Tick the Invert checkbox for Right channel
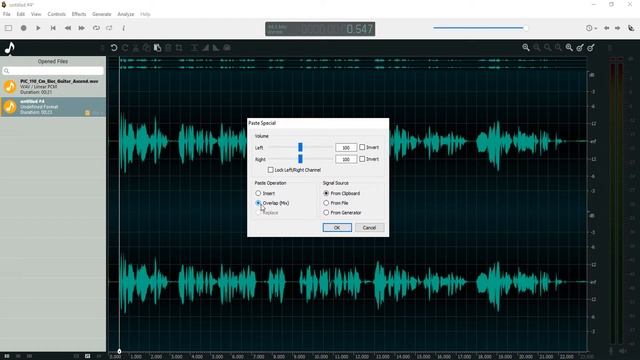 coord(362,159)
